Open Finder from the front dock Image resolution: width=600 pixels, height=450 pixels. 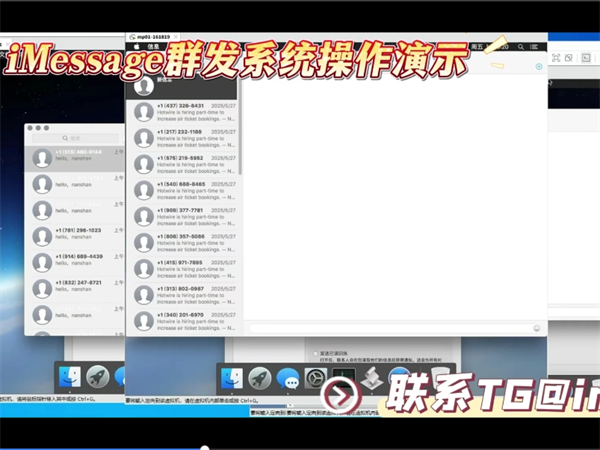coord(232,379)
